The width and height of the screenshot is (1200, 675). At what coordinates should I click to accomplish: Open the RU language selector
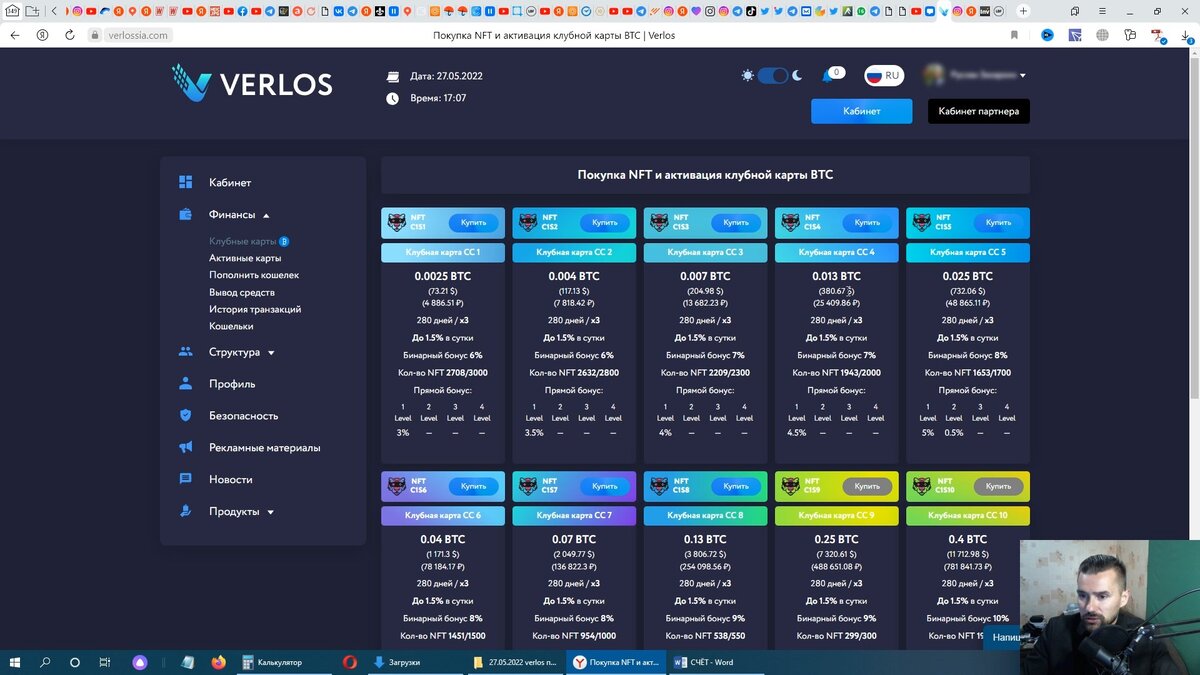883,76
